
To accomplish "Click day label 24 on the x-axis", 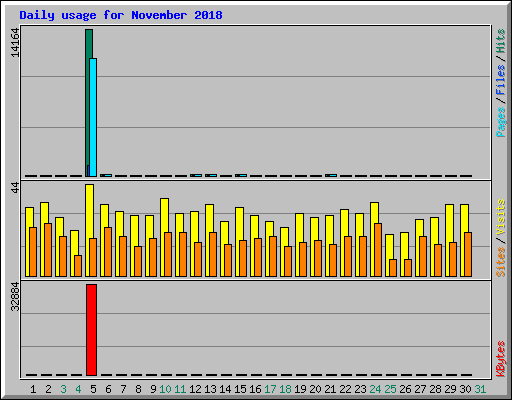I will tap(375, 389).
